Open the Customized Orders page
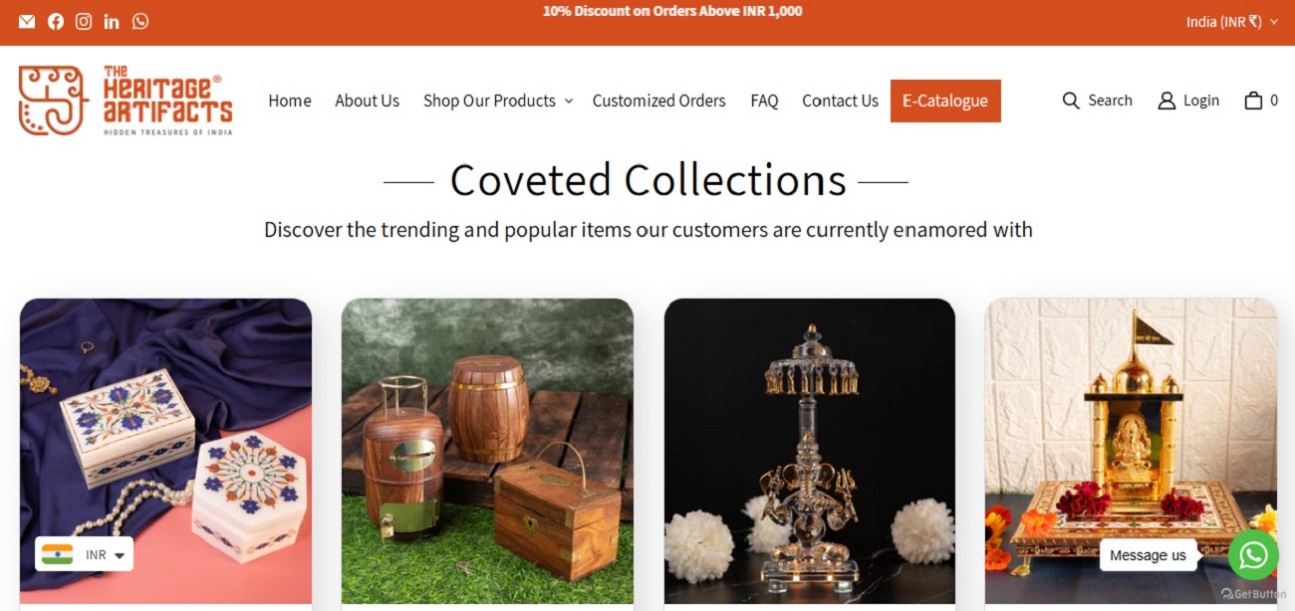1295x611 pixels. click(659, 100)
